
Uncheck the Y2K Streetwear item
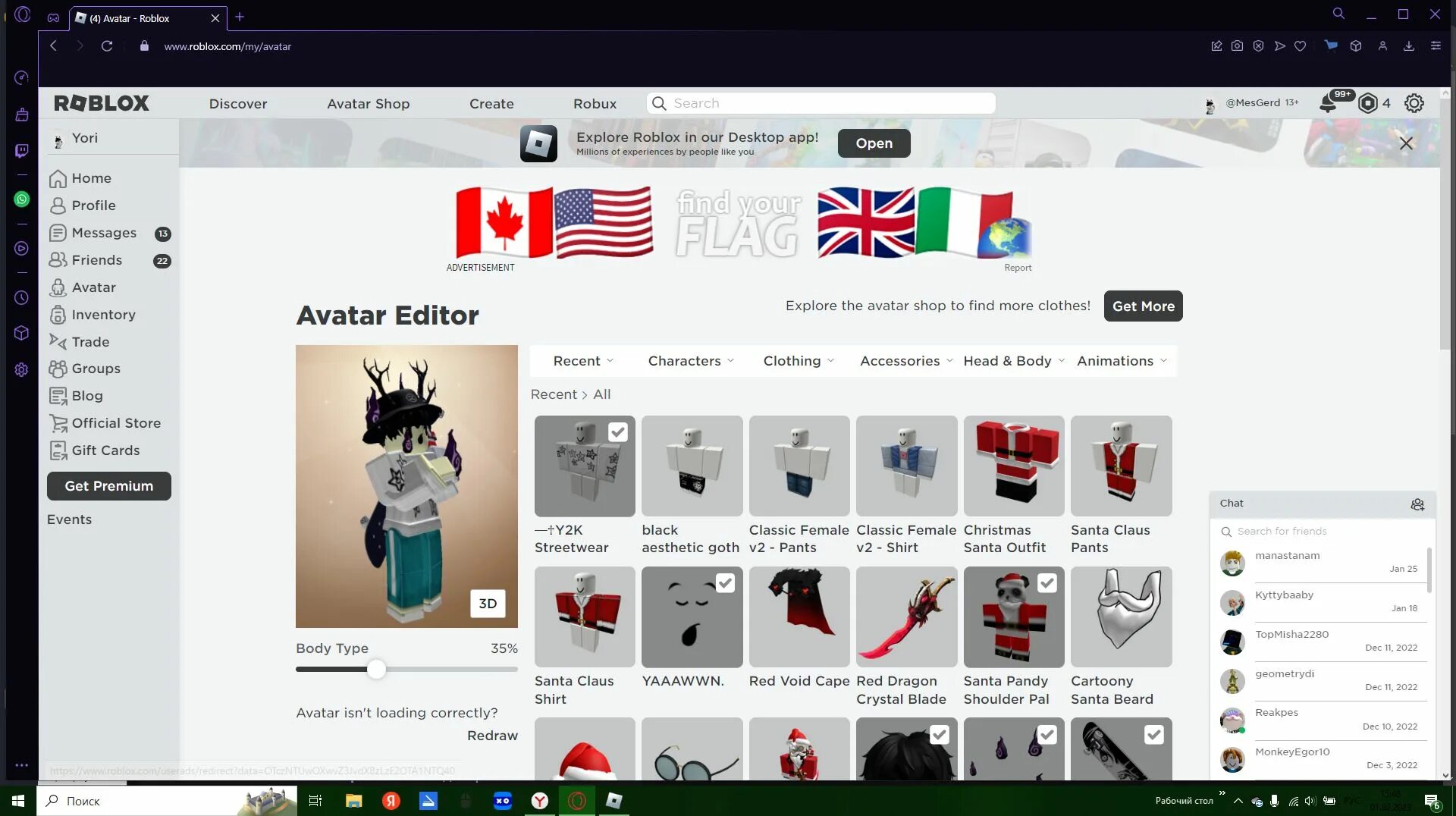[618, 432]
